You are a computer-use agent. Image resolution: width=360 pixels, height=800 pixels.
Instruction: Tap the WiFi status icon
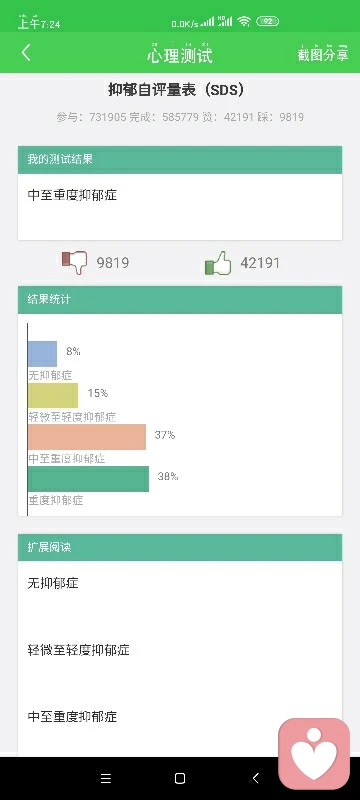pos(244,21)
